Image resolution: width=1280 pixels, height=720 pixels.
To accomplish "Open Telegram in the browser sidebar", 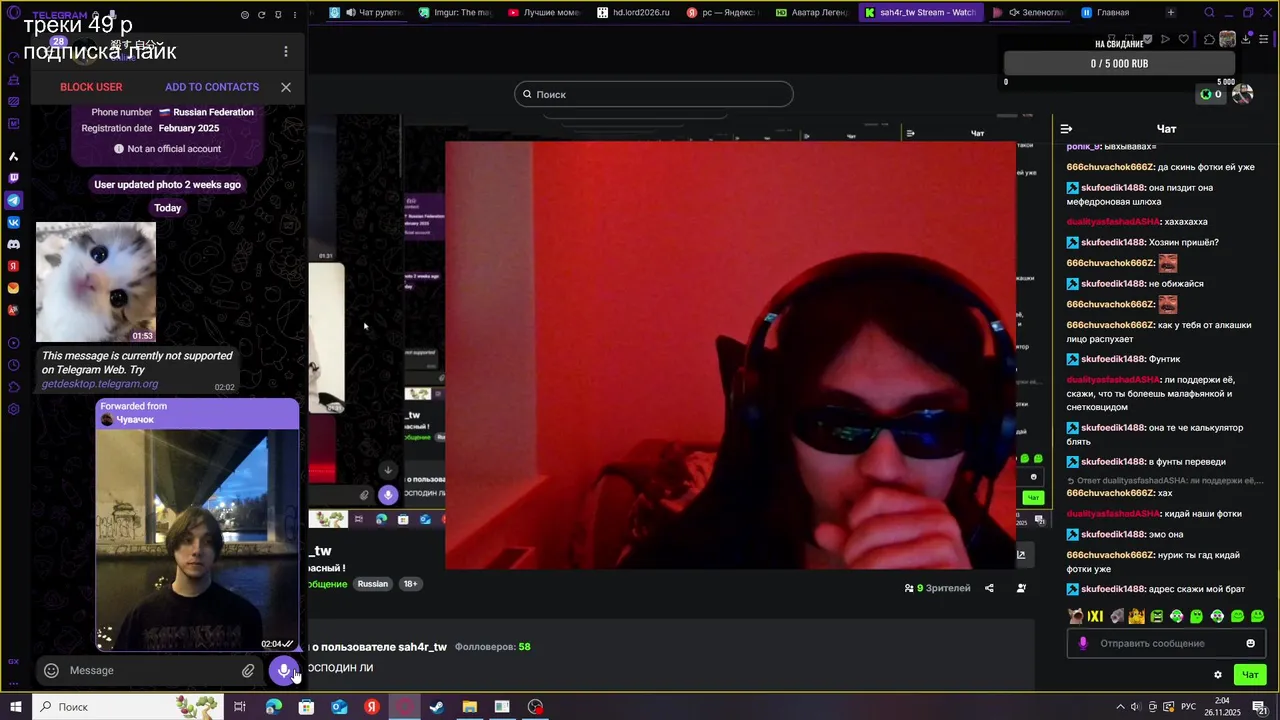I will [13, 200].
